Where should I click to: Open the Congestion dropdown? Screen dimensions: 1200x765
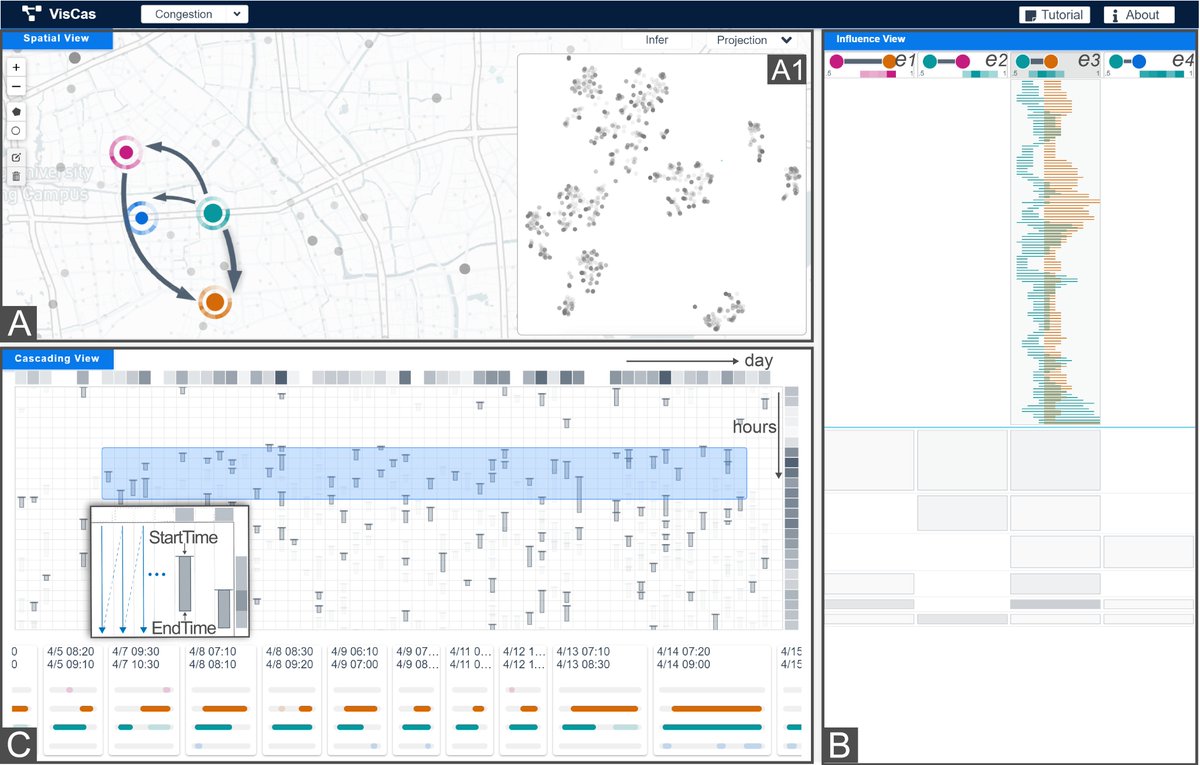(195, 15)
